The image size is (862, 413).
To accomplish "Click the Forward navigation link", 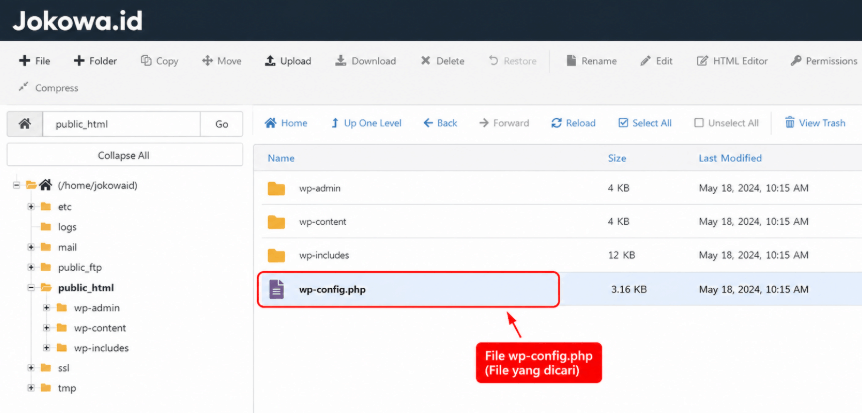I will pos(504,123).
